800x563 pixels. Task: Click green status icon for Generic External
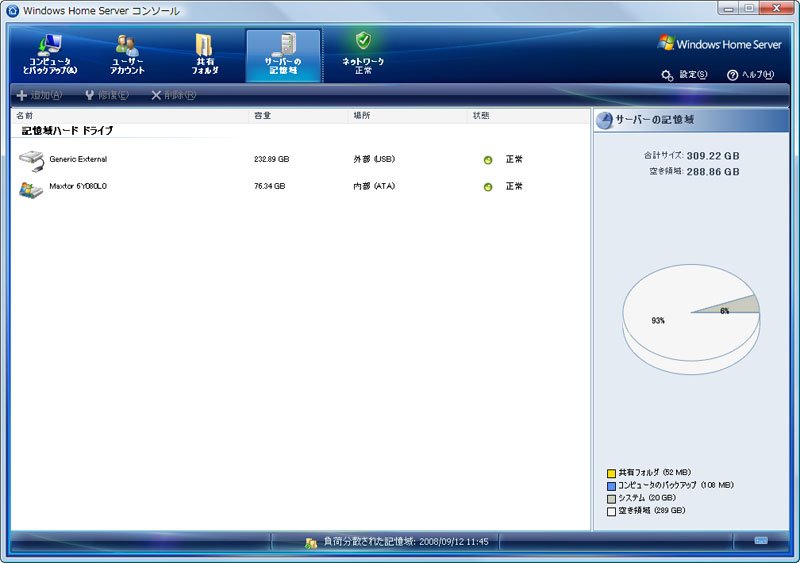488,160
